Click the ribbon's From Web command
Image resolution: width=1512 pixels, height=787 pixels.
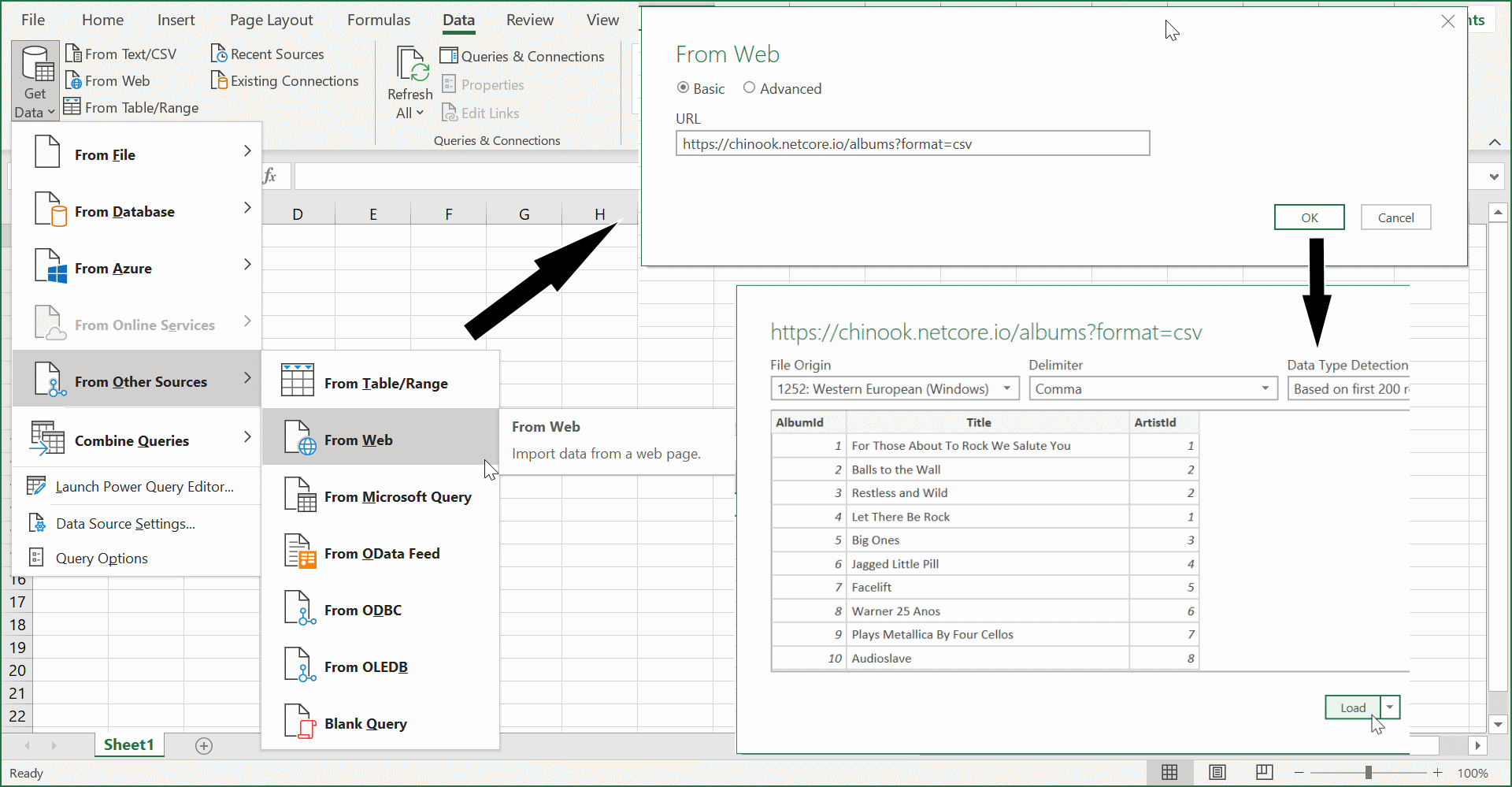point(108,80)
